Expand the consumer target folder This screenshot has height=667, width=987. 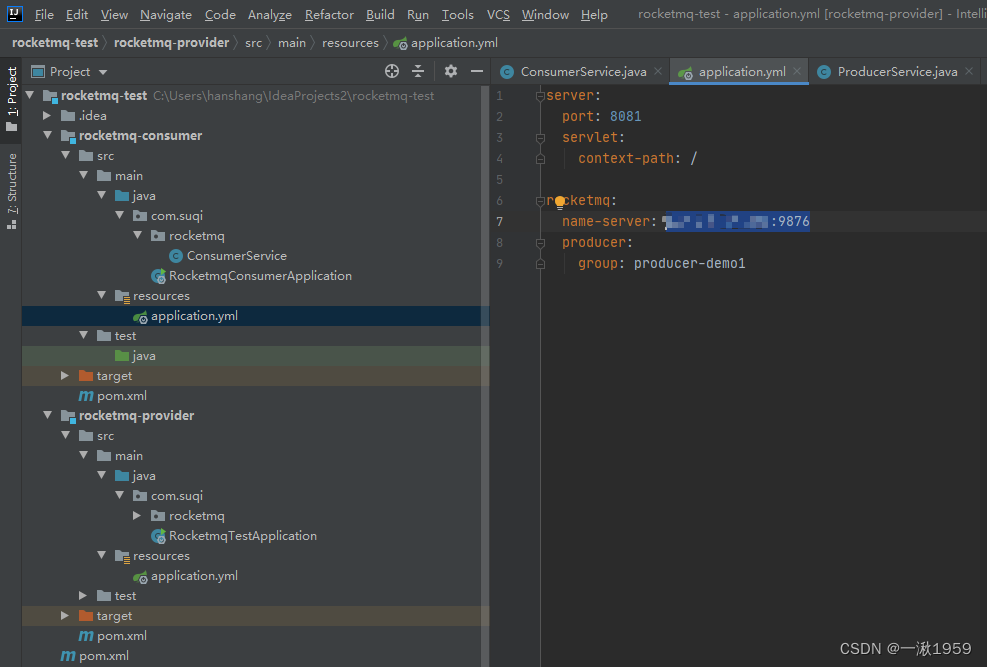pos(65,375)
